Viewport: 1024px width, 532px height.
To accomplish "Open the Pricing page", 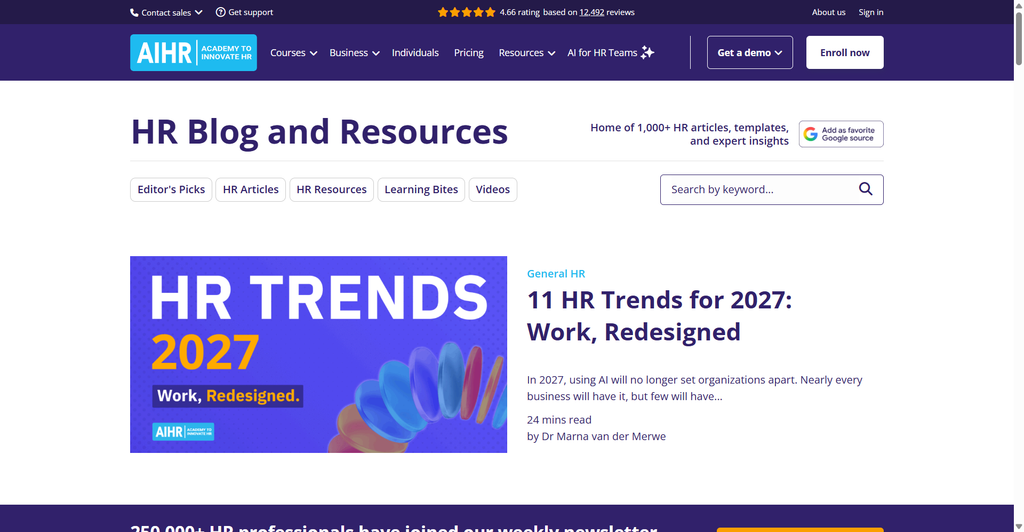I will [x=469, y=53].
